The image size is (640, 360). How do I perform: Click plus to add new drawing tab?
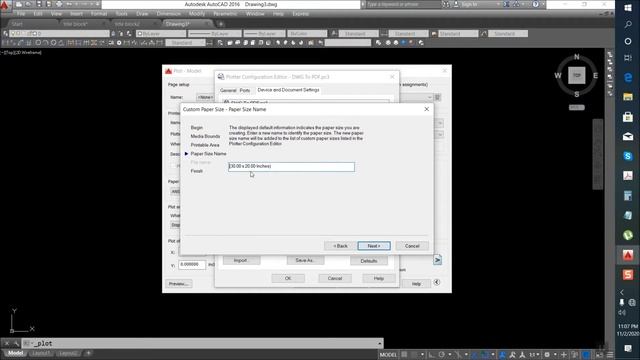coord(221,24)
